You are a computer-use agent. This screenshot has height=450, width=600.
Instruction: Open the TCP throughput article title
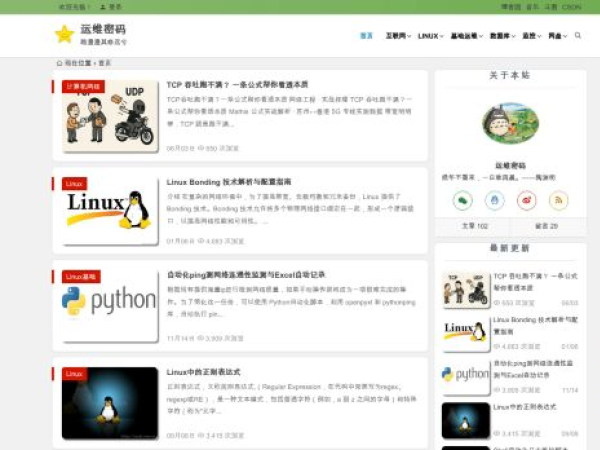tap(237, 85)
